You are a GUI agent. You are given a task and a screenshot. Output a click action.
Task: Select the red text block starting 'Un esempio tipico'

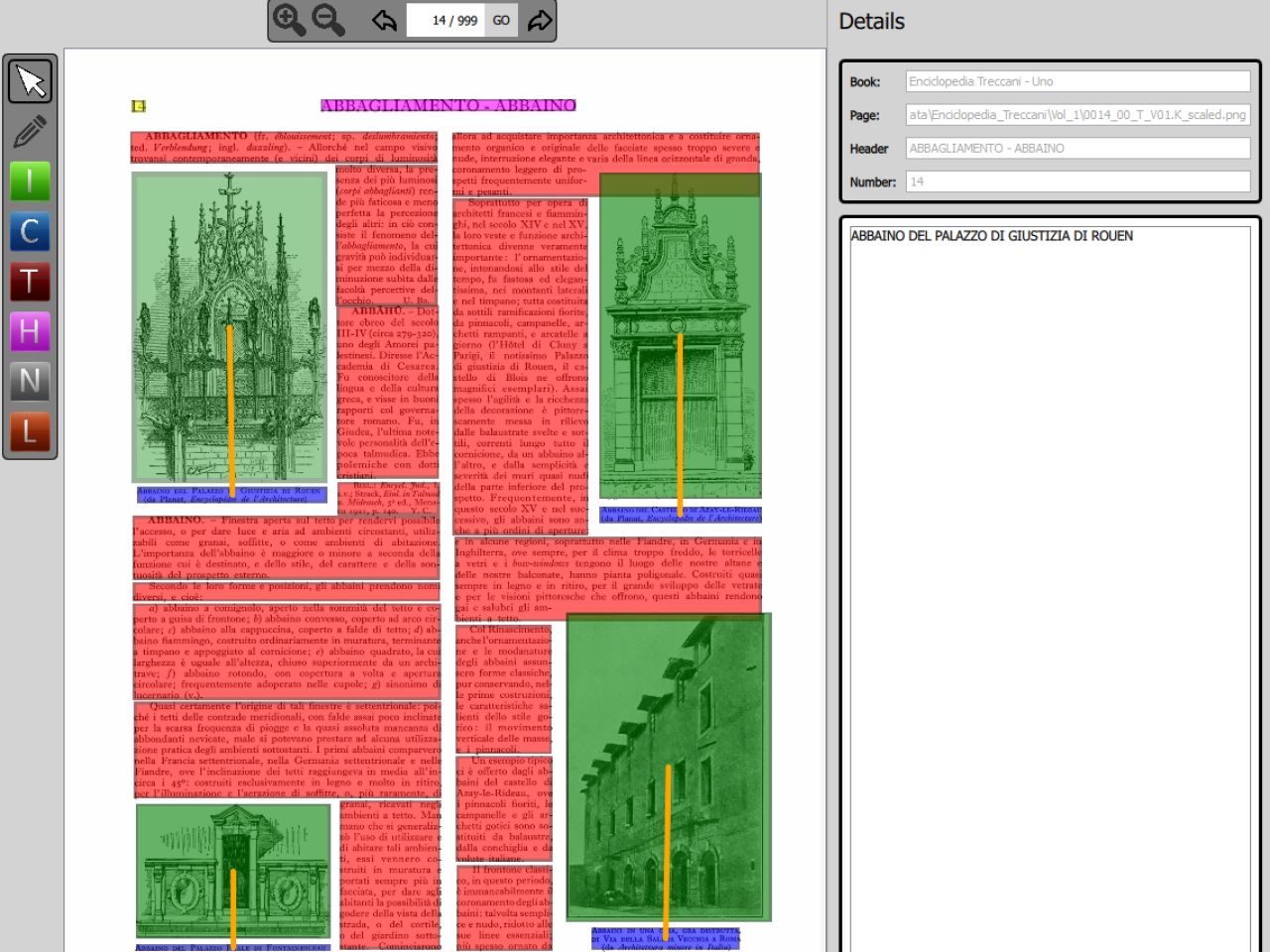point(504,810)
